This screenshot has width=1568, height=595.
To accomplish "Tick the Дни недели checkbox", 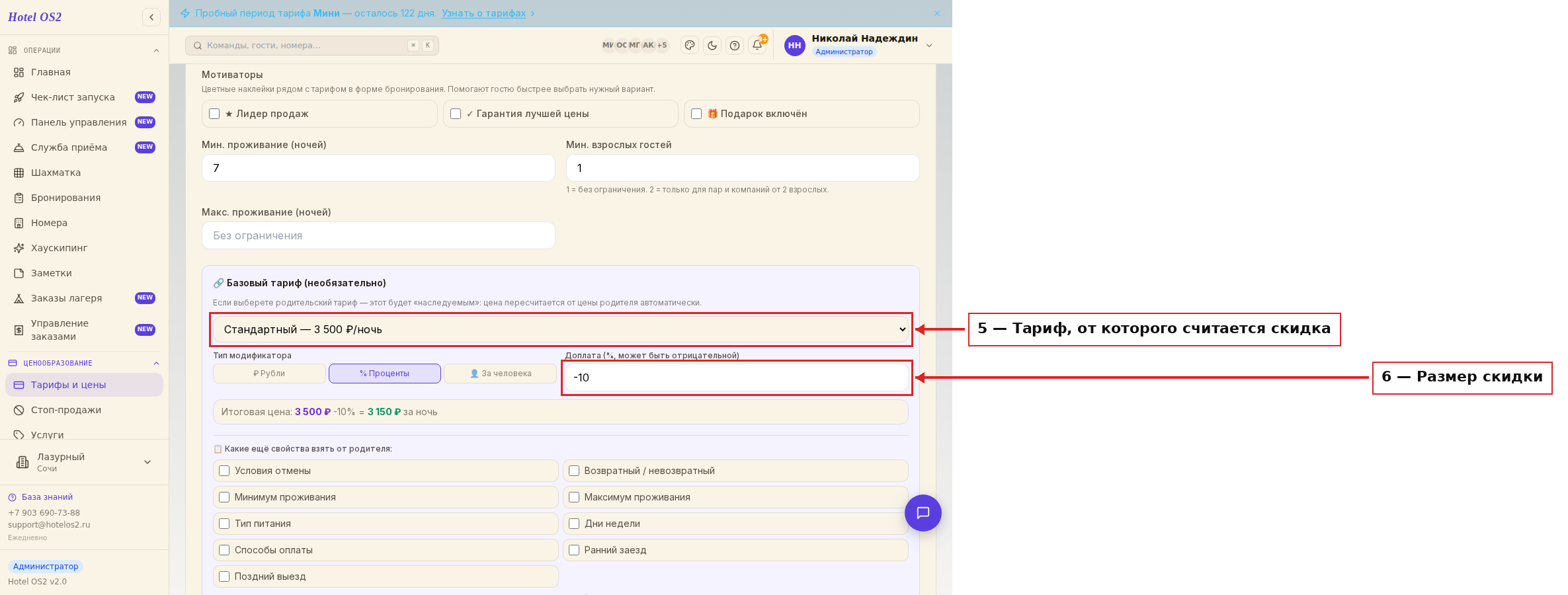I will pos(574,524).
